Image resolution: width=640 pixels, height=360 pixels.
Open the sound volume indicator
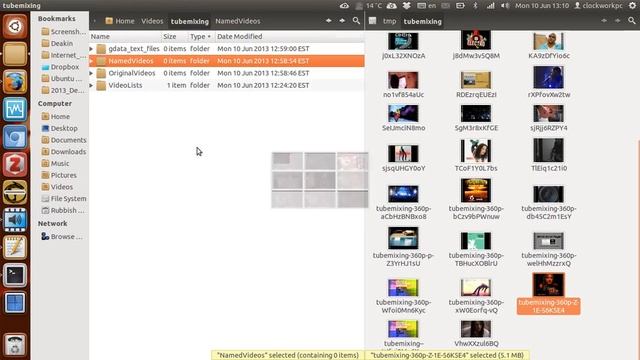[x=505, y=6]
